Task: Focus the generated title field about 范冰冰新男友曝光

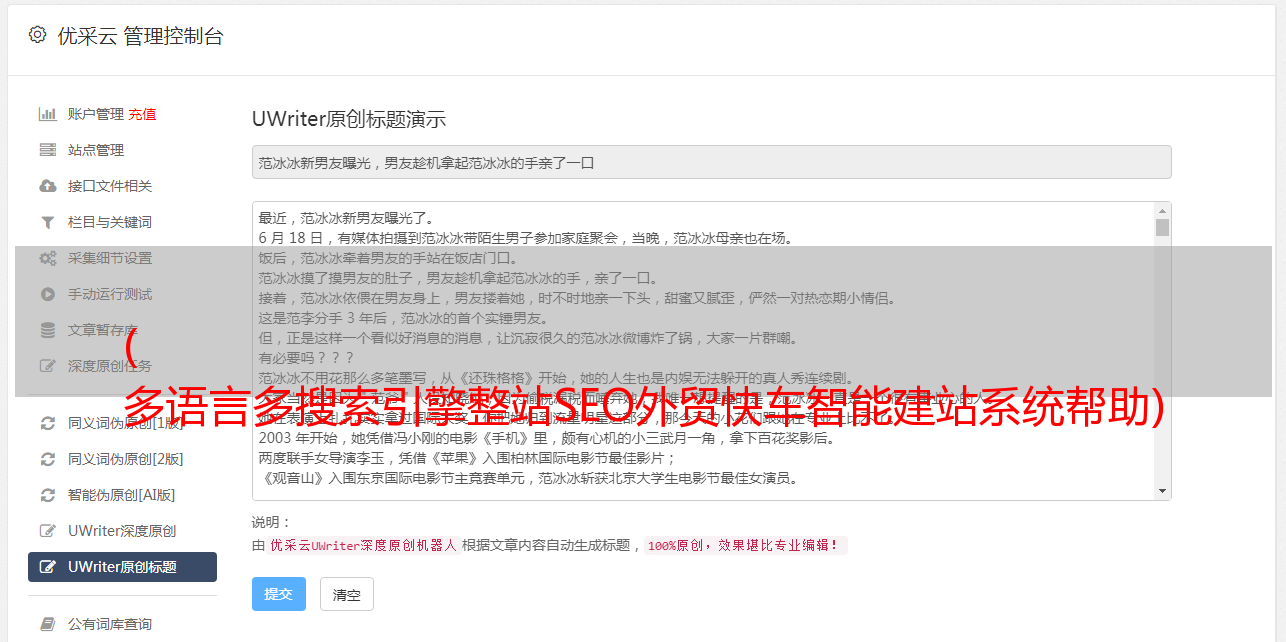Action: (x=711, y=162)
